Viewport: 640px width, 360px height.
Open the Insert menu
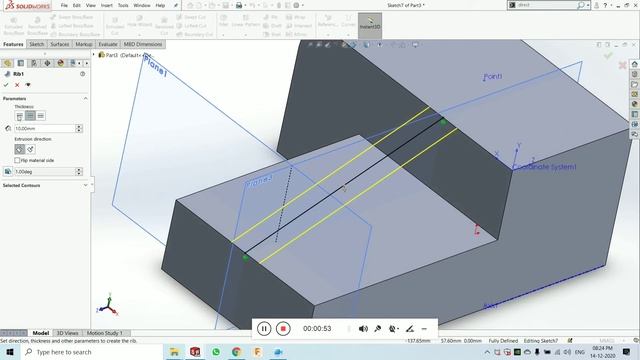click(107, 5)
